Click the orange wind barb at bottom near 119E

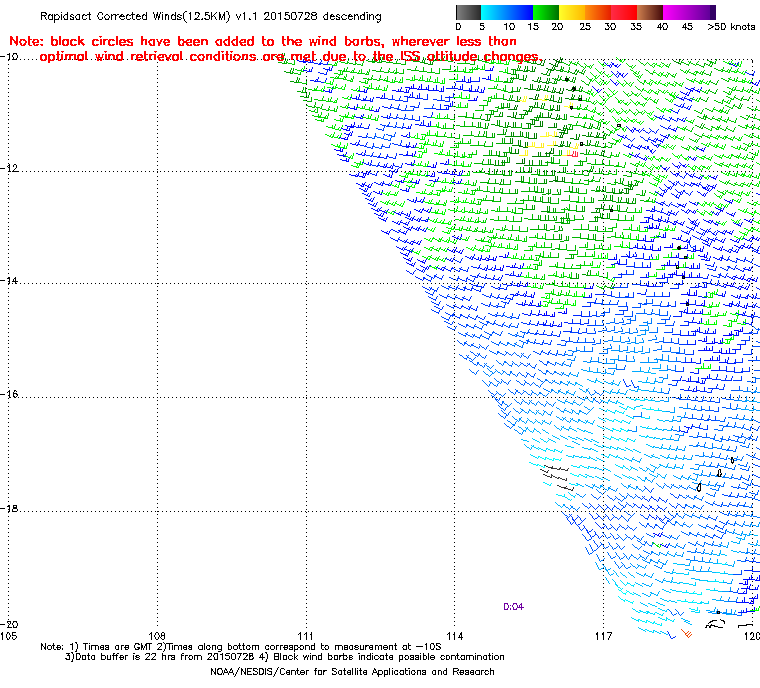(686, 633)
